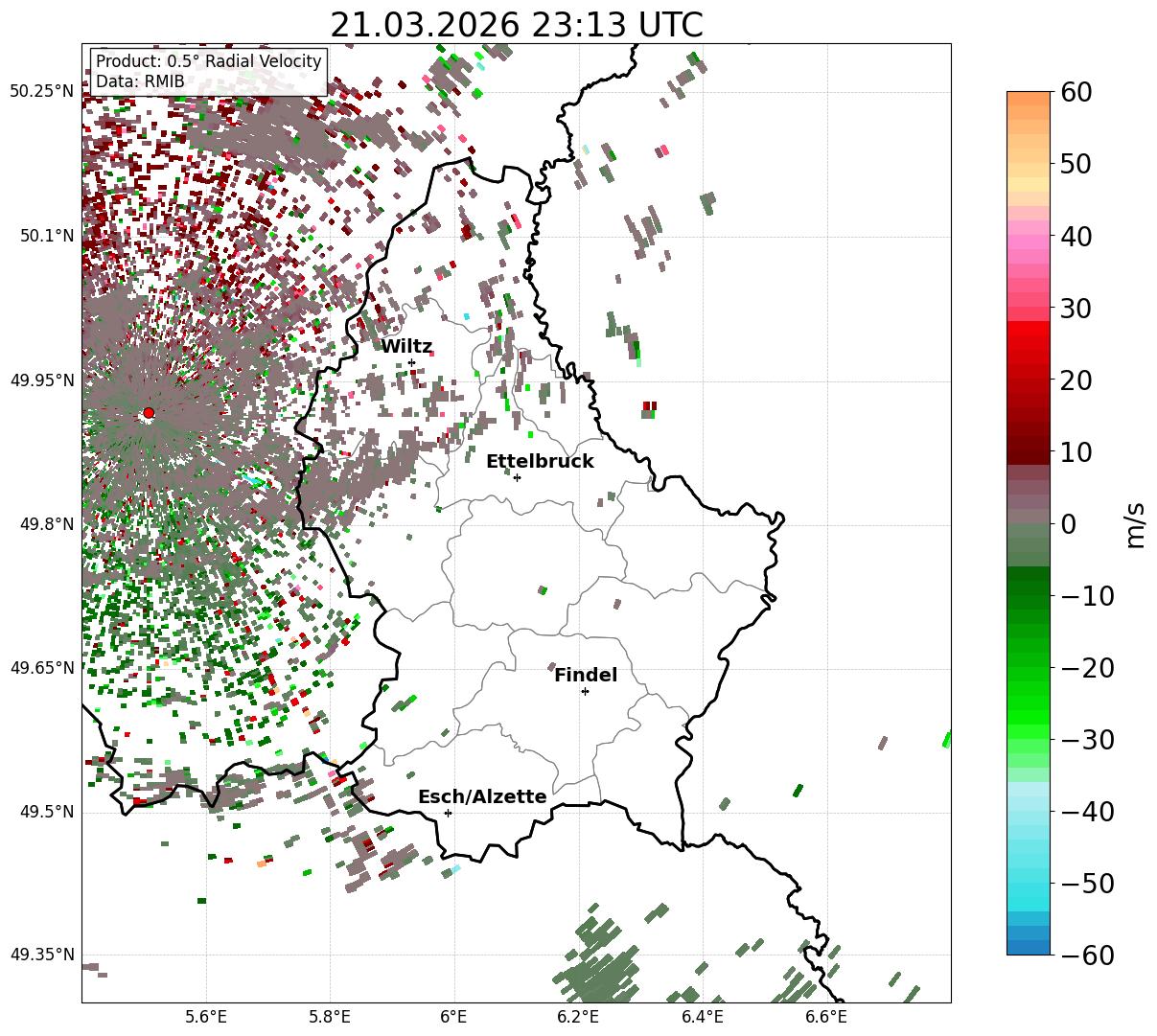The height and width of the screenshot is (1036, 1157).
Task: Click the Esch/Alzette station cross marker
Action: [x=448, y=813]
